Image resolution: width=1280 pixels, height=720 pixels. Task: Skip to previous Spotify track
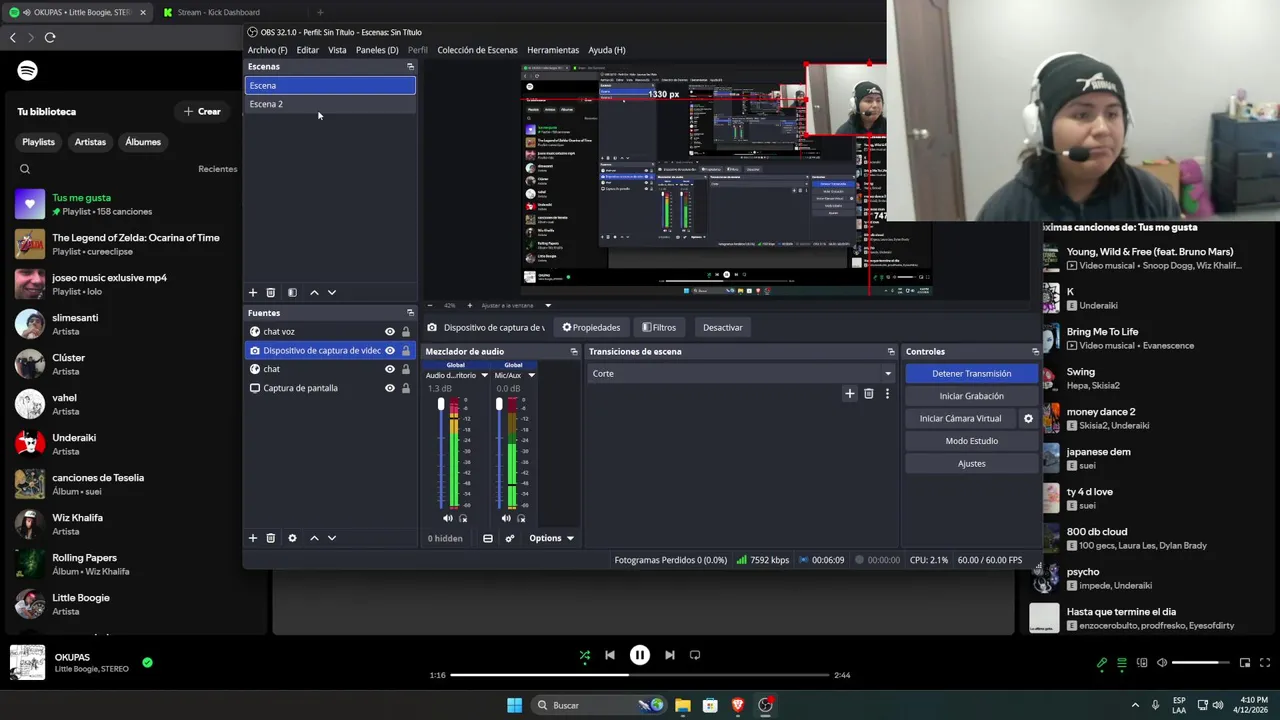pyautogui.click(x=610, y=655)
